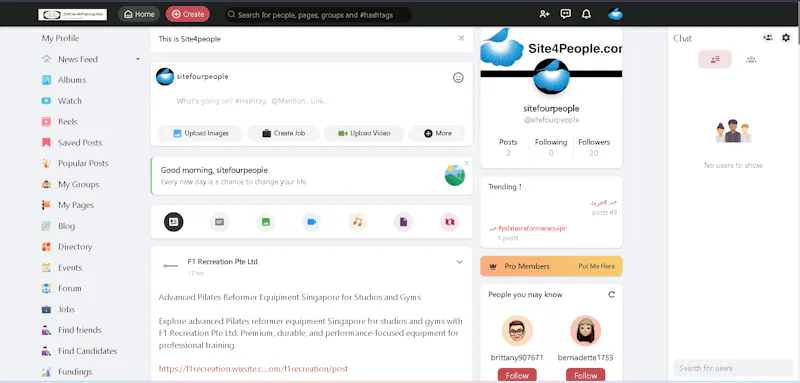800x383 pixels.
Task: Open the f1recreation.wixsite link
Action: 253,368
